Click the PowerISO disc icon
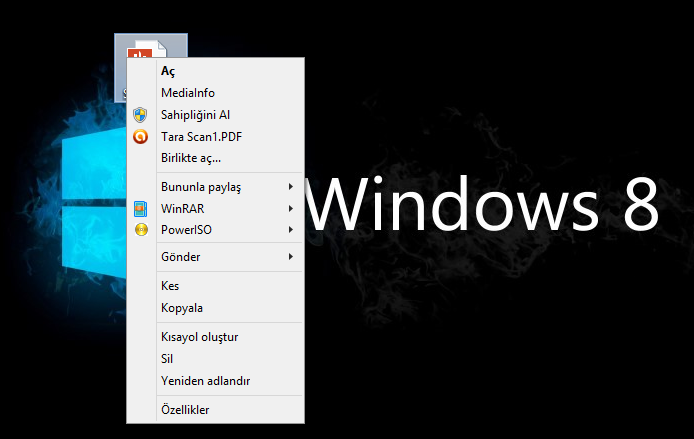This screenshot has height=439, width=694. coord(141,230)
